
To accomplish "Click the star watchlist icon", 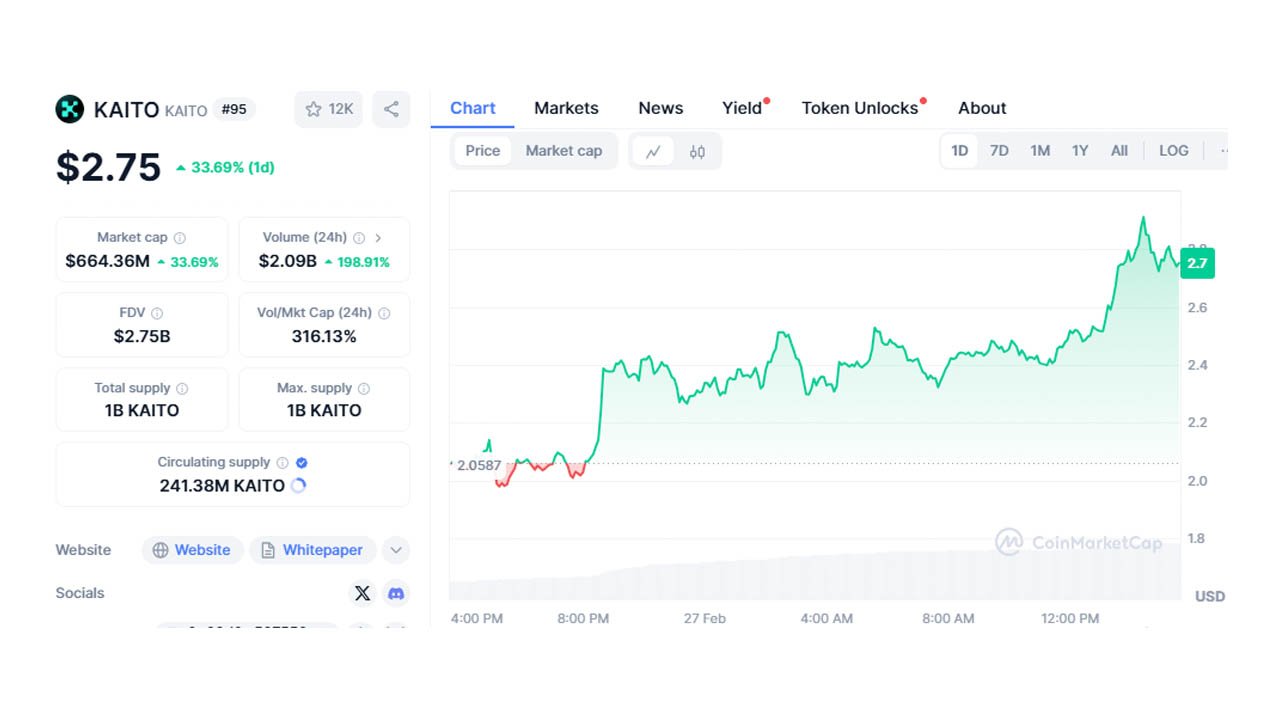I will (x=313, y=109).
